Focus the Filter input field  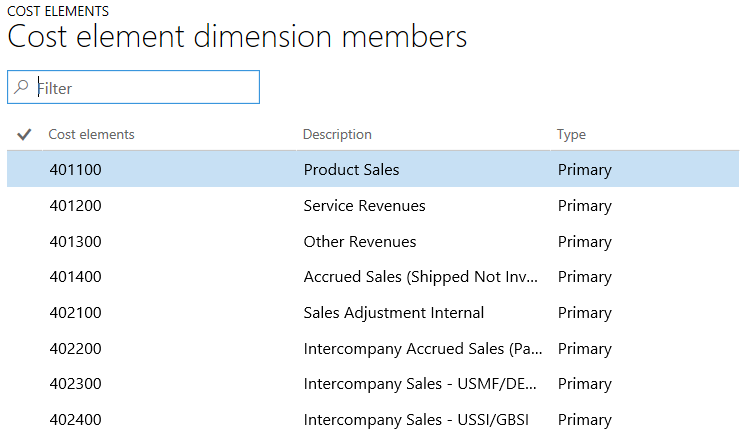tap(133, 87)
